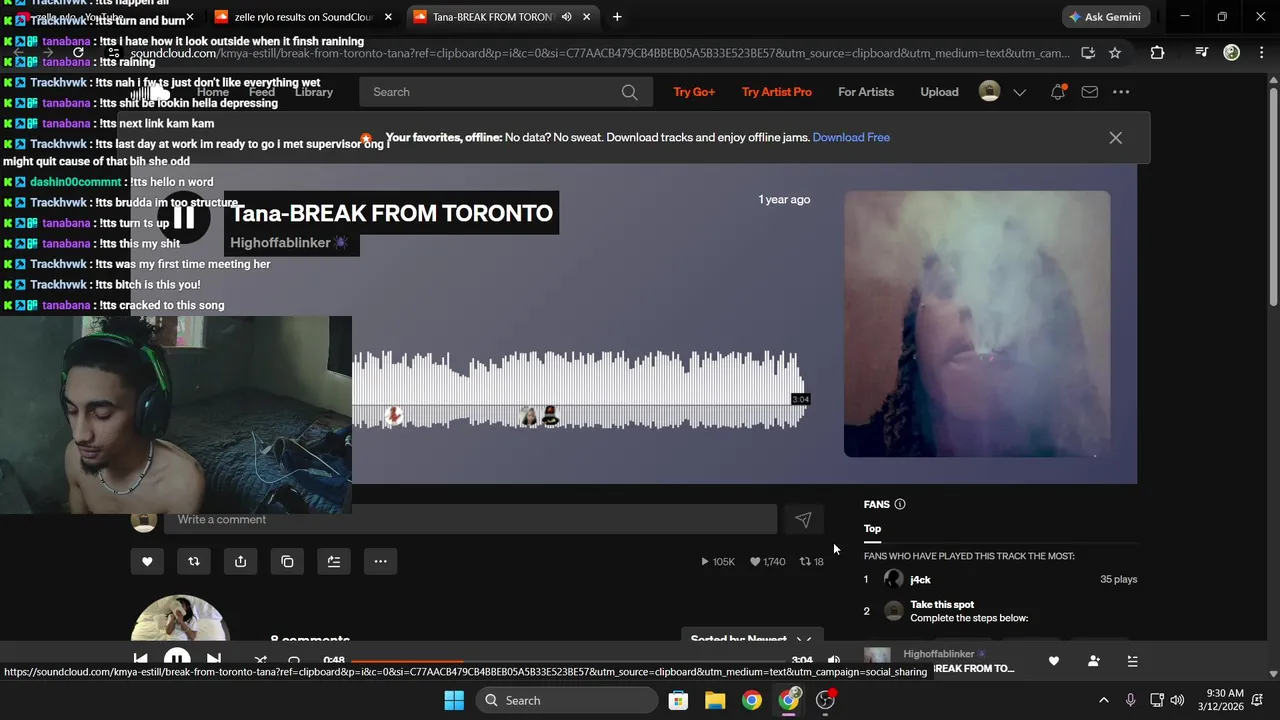Click the info icon next to FANS
Image resolution: width=1280 pixels, height=720 pixels.
coord(900,505)
